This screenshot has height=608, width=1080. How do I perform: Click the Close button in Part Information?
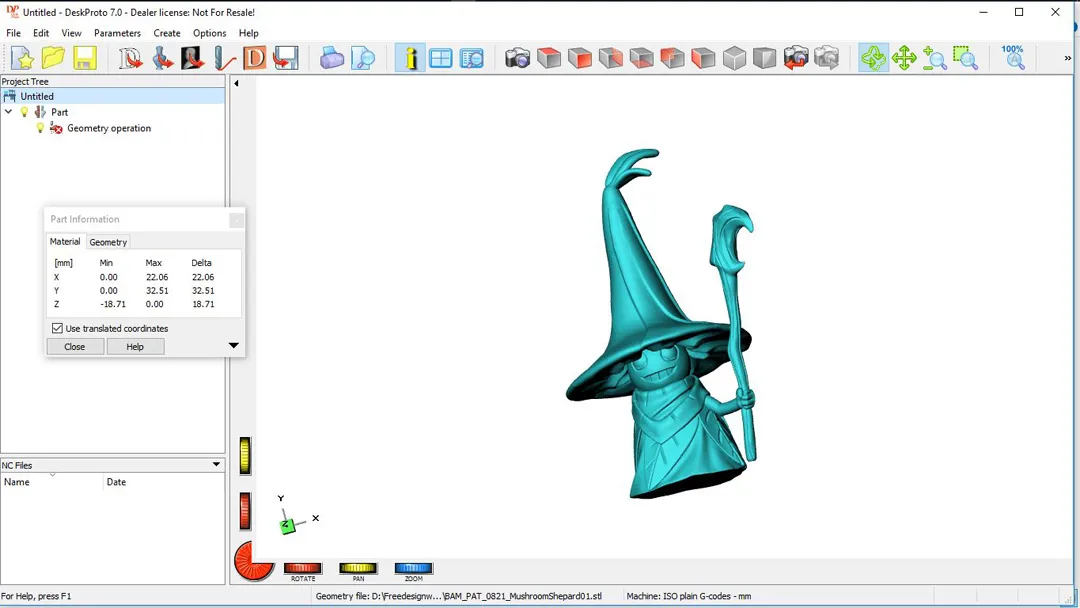[x=75, y=347]
